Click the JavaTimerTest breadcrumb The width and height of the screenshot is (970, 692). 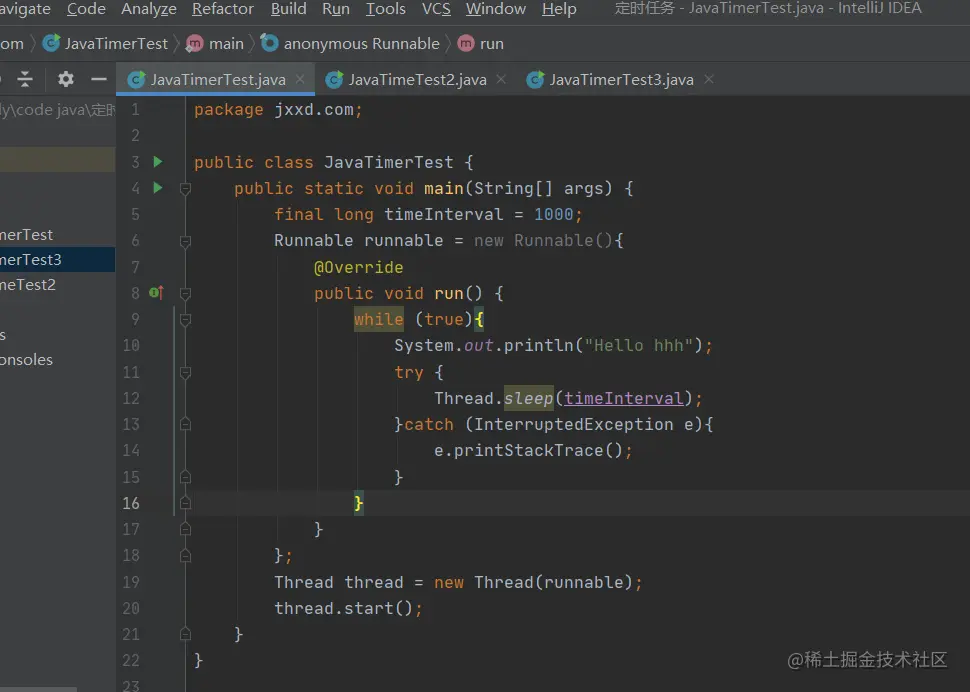116,44
